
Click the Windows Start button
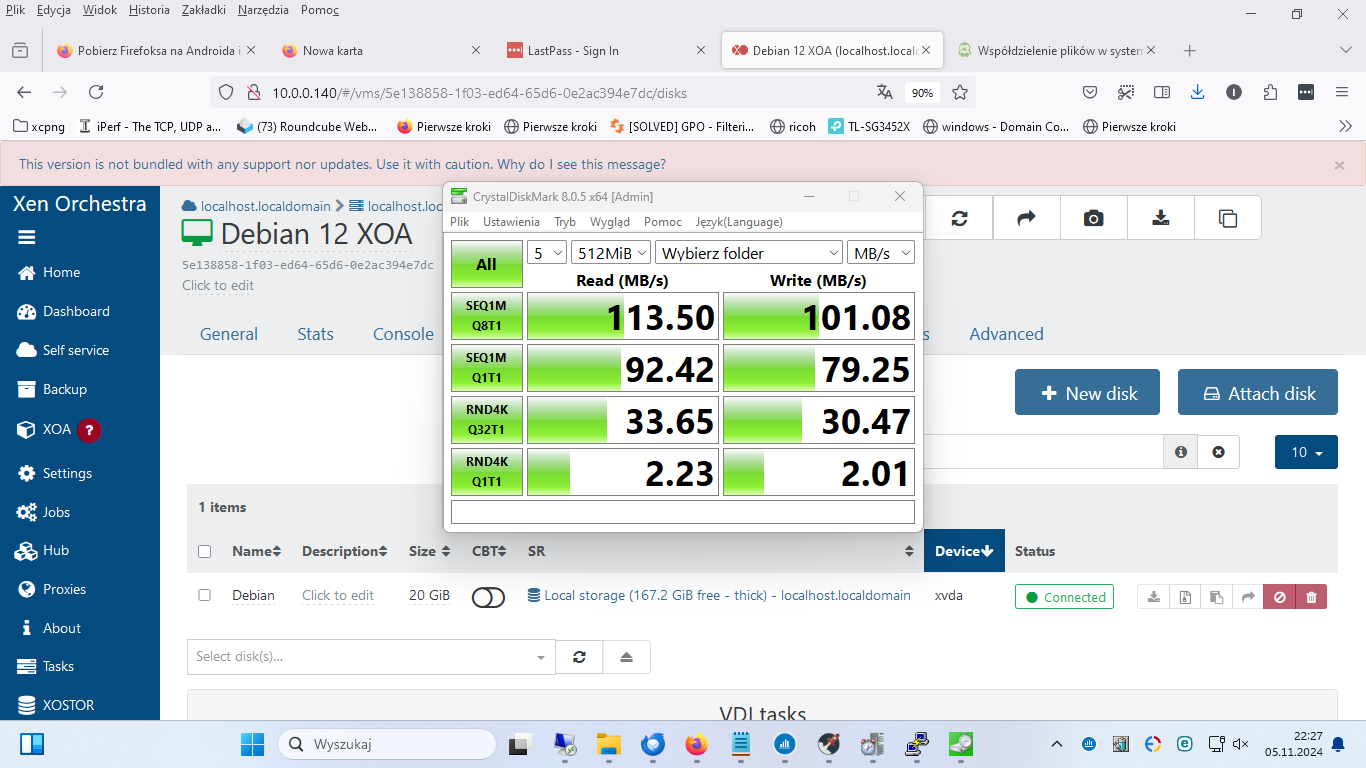pyautogui.click(x=252, y=744)
